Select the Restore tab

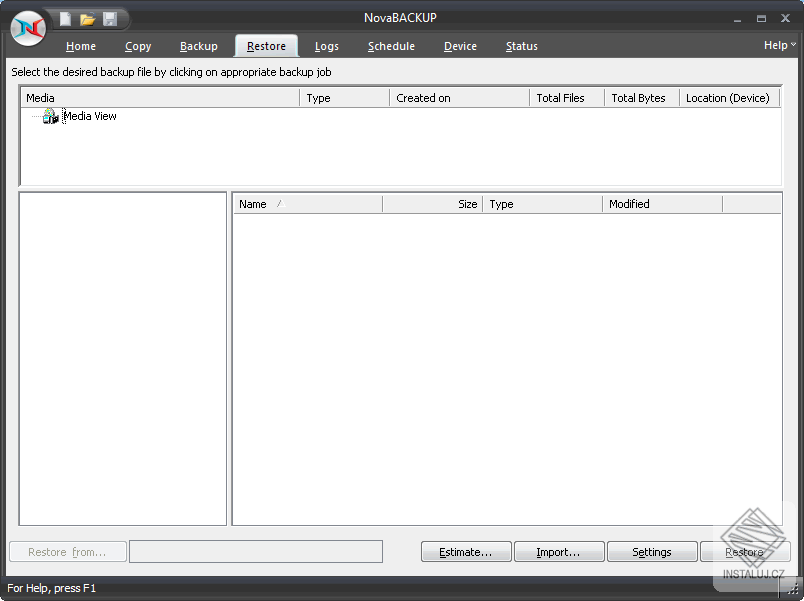(x=266, y=46)
